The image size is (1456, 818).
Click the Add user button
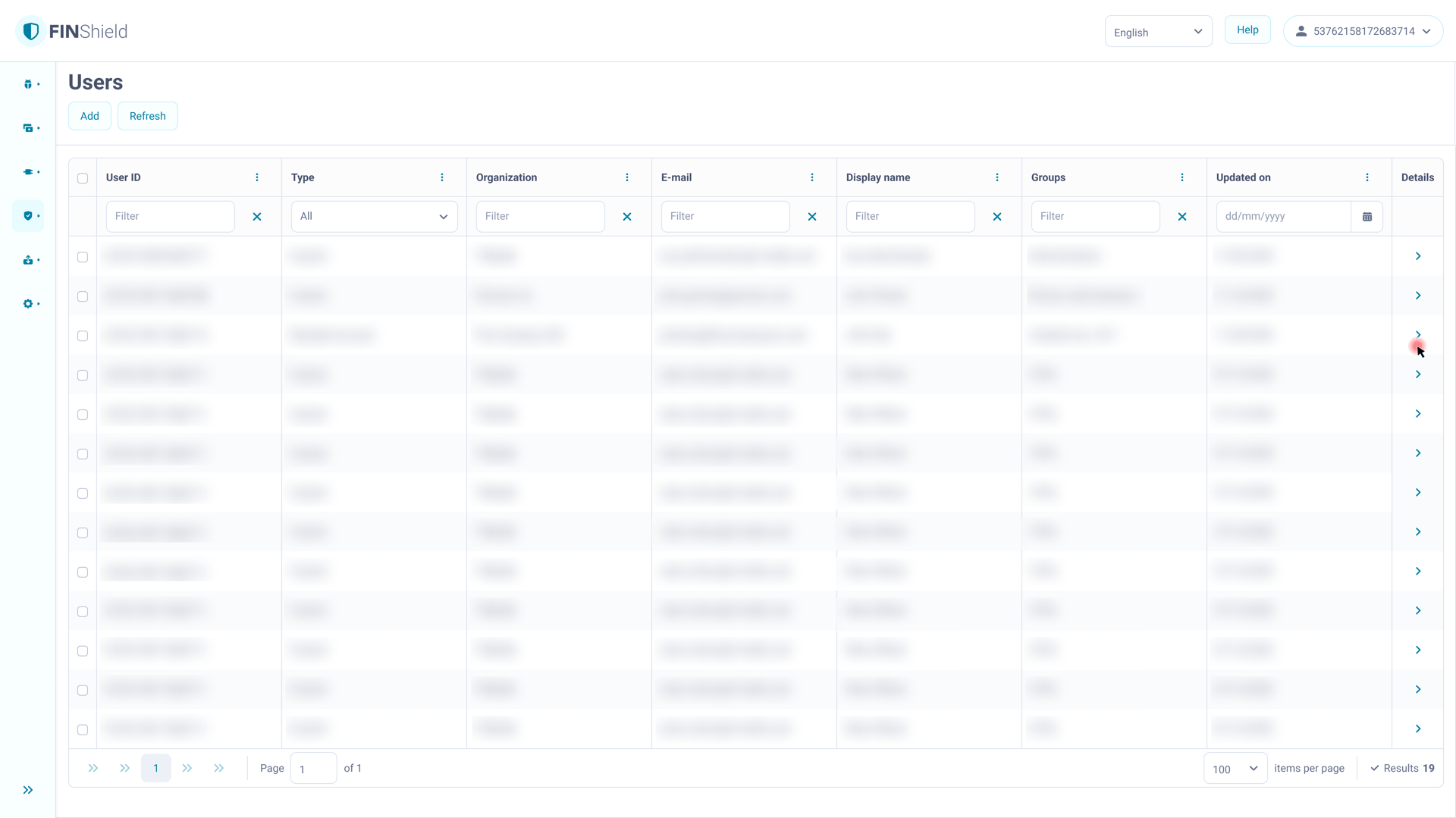89,116
